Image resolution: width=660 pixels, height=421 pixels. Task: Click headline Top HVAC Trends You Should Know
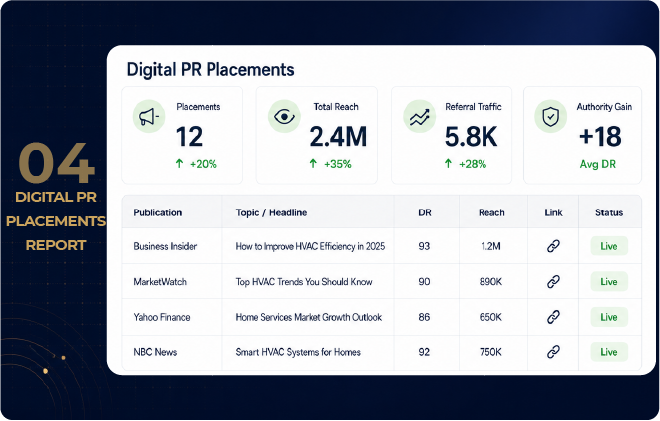click(x=304, y=282)
